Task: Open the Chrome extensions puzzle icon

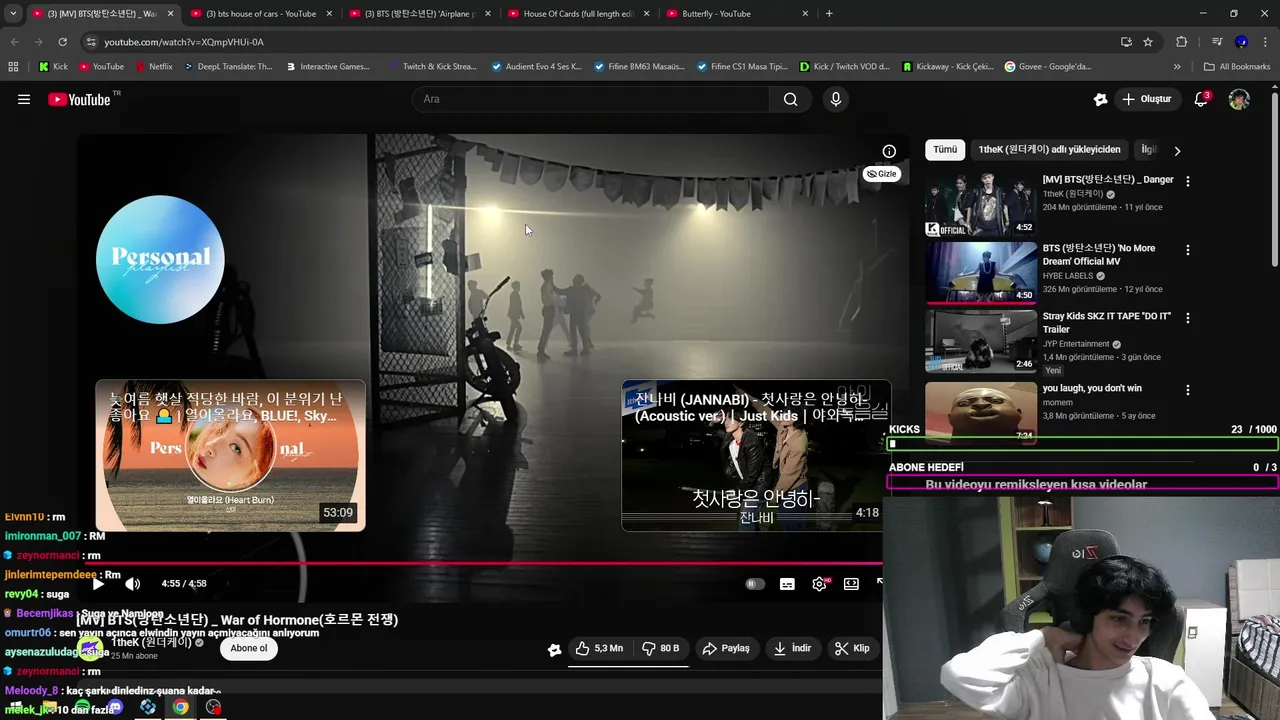Action: (x=1181, y=42)
